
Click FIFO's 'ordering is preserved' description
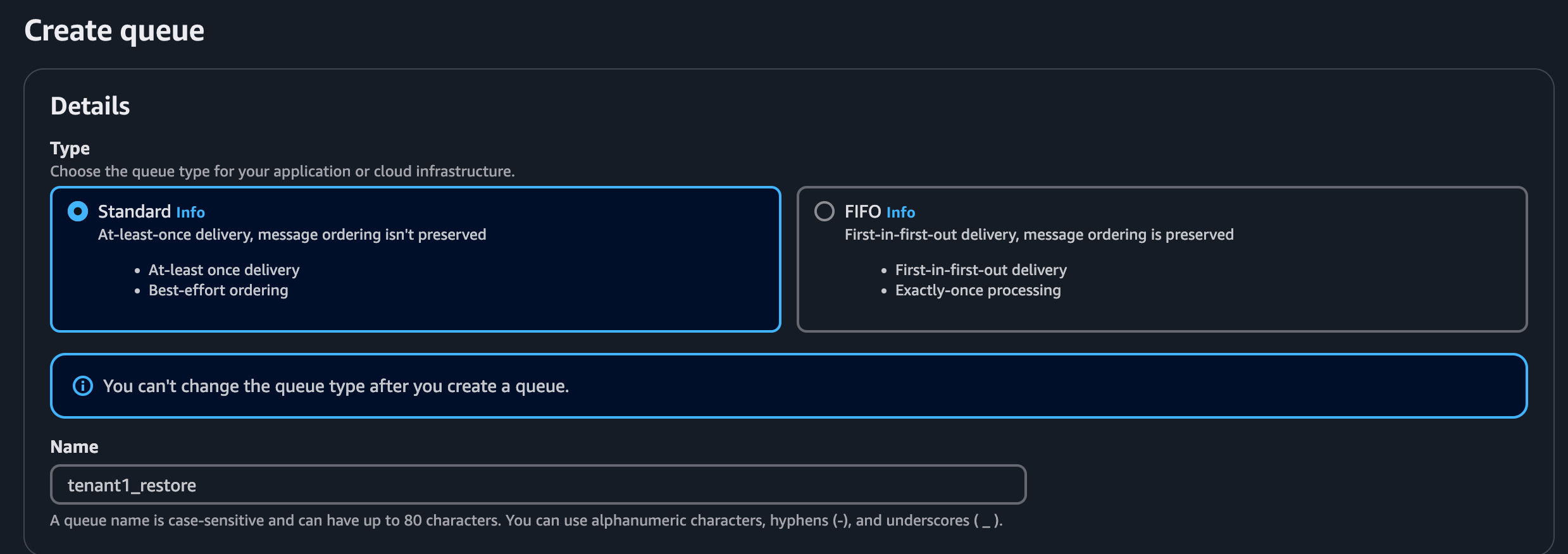1039,235
